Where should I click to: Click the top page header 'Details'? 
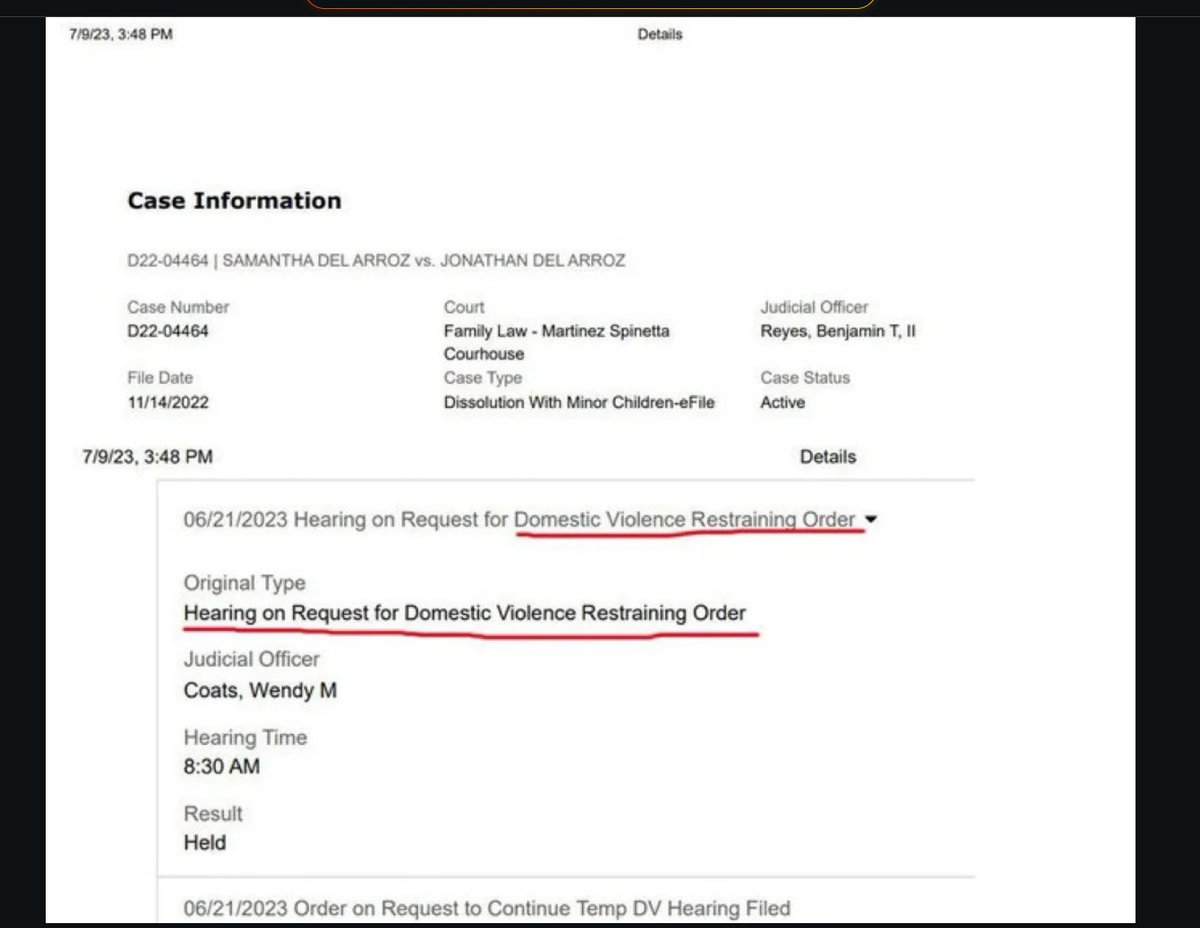tap(660, 34)
